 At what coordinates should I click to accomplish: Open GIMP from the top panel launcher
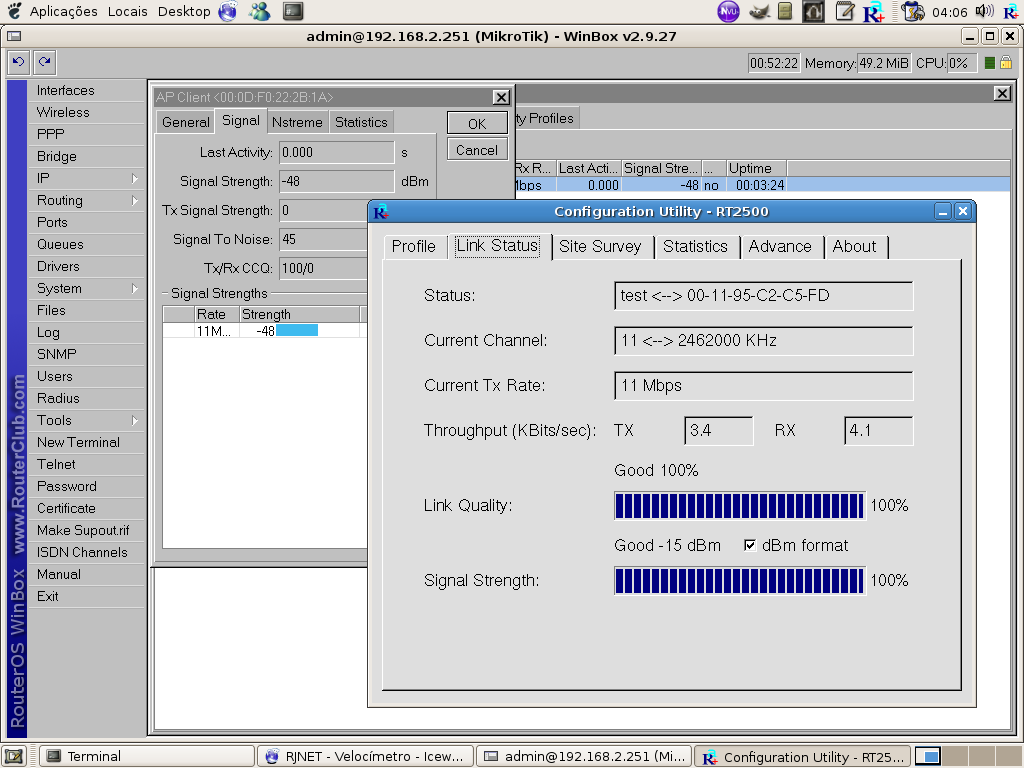pyautogui.click(x=759, y=12)
